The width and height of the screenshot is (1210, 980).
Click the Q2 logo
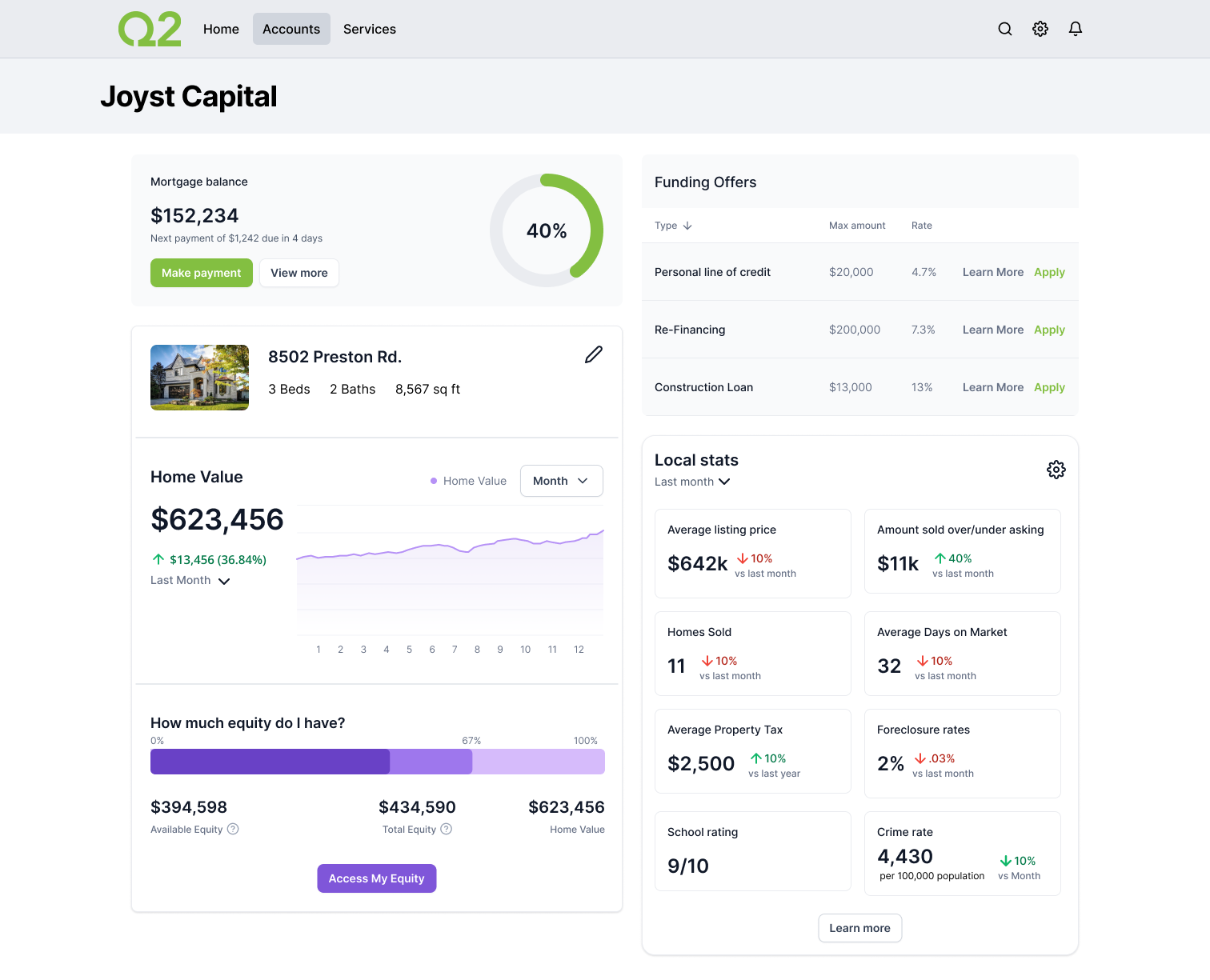point(150,29)
